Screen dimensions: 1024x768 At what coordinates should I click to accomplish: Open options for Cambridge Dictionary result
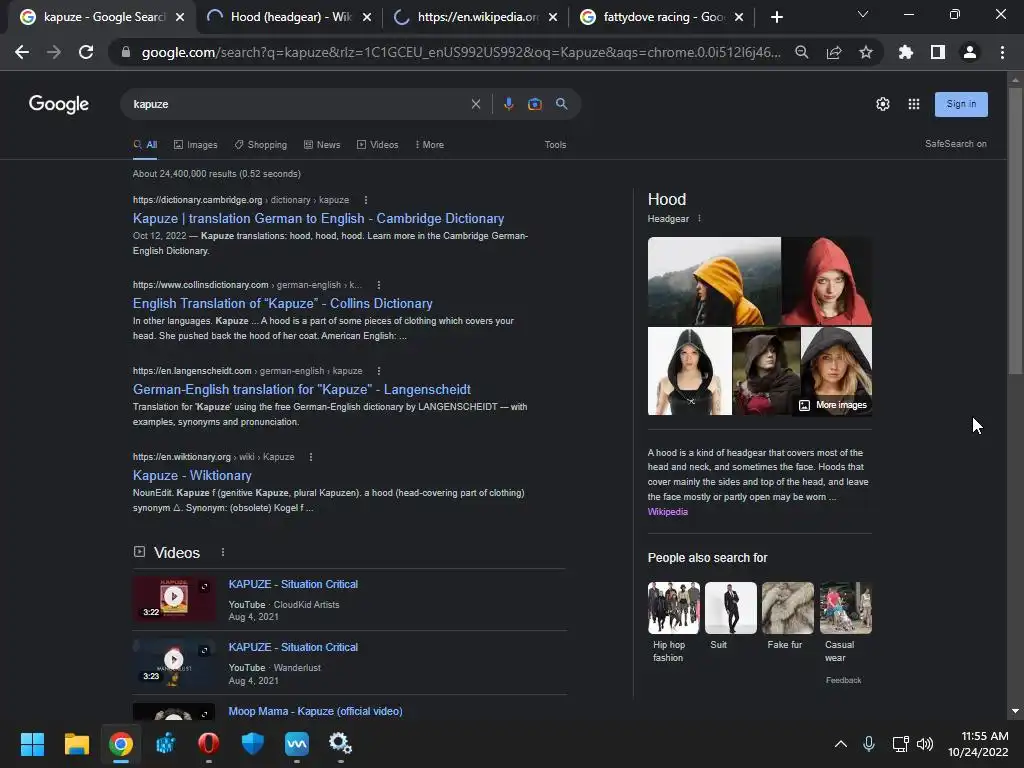click(366, 200)
